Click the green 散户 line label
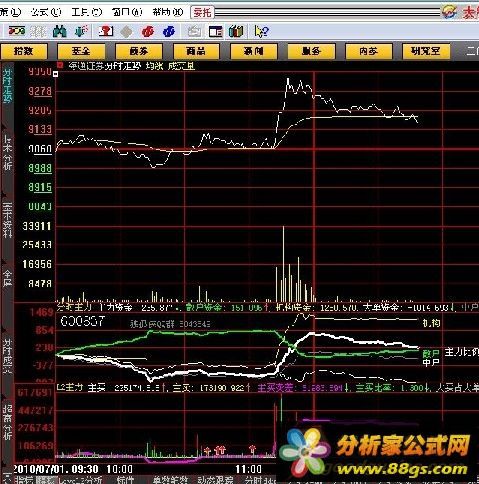Viewport: 479px width, 484px height. click(x=431, y=353)
